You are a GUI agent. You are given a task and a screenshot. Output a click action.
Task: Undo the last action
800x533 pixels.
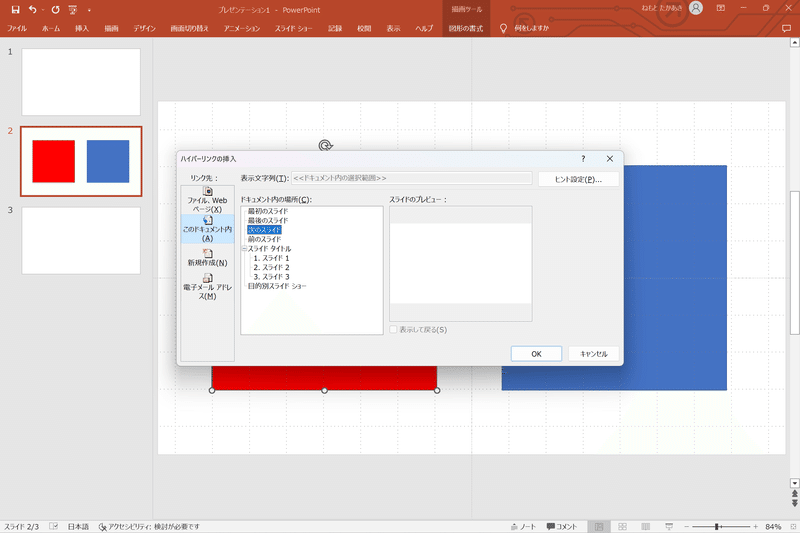click(33, 10)
